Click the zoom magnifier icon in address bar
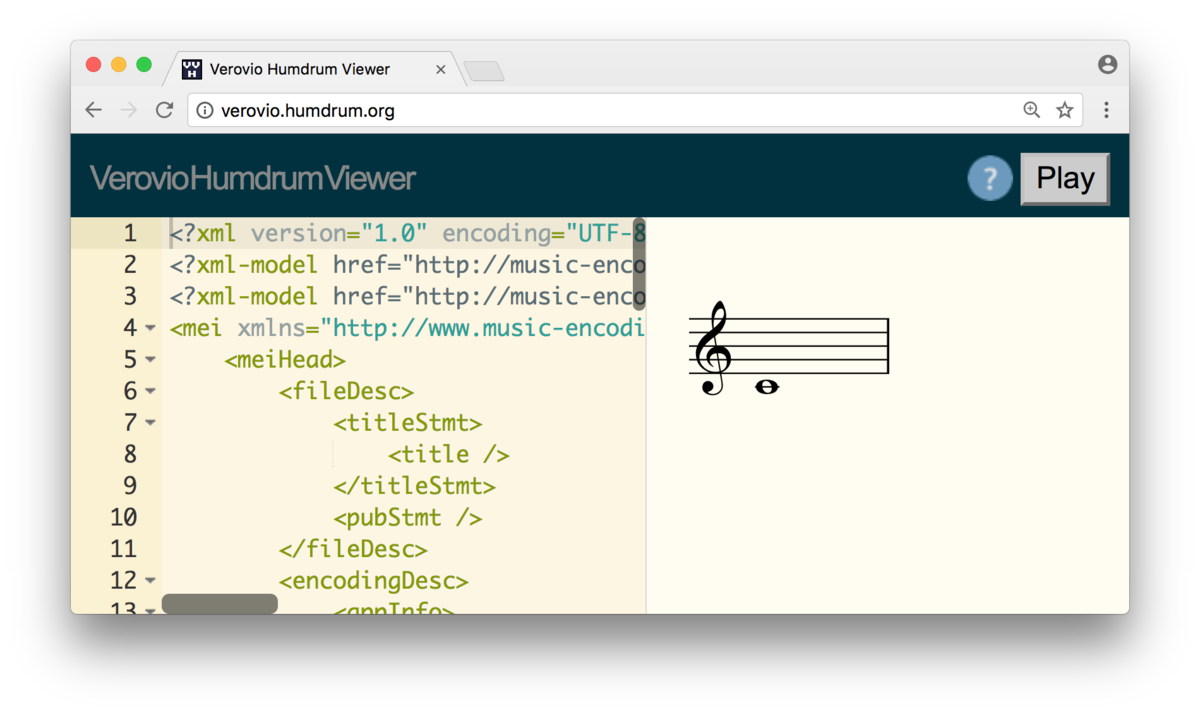Viewport: 1200px width, 715px height. click(x=1032, y=110)
